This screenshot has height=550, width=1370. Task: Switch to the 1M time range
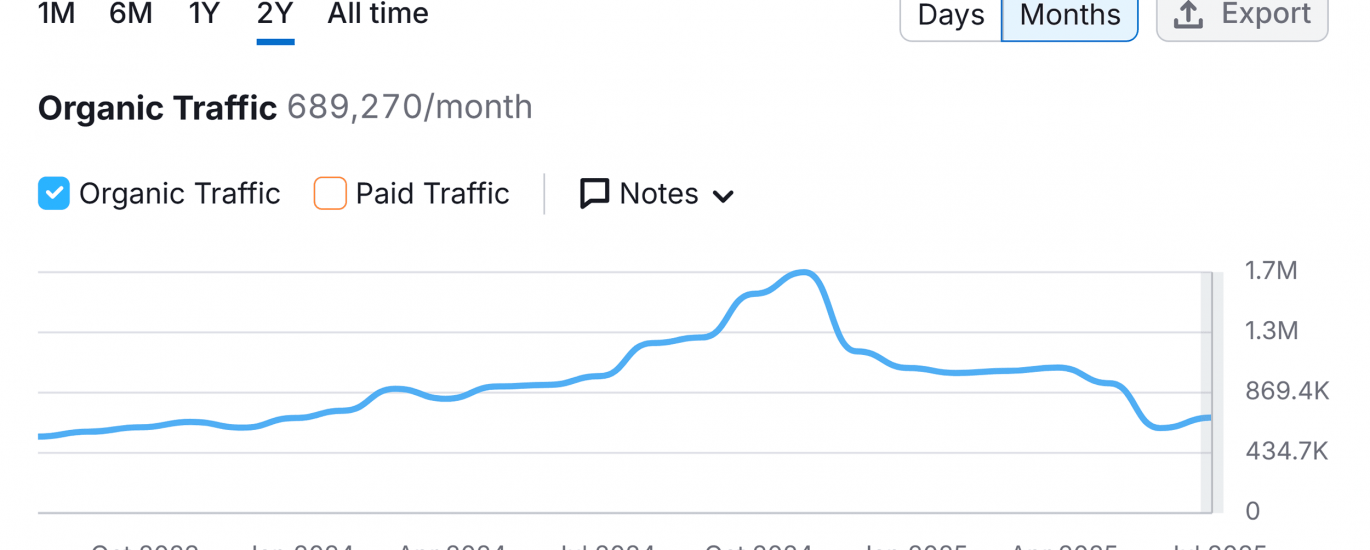click(56, 15)
